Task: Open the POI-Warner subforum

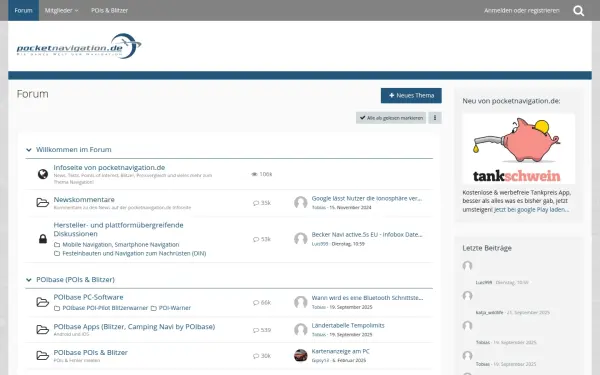Action: [x=174, y=308]
